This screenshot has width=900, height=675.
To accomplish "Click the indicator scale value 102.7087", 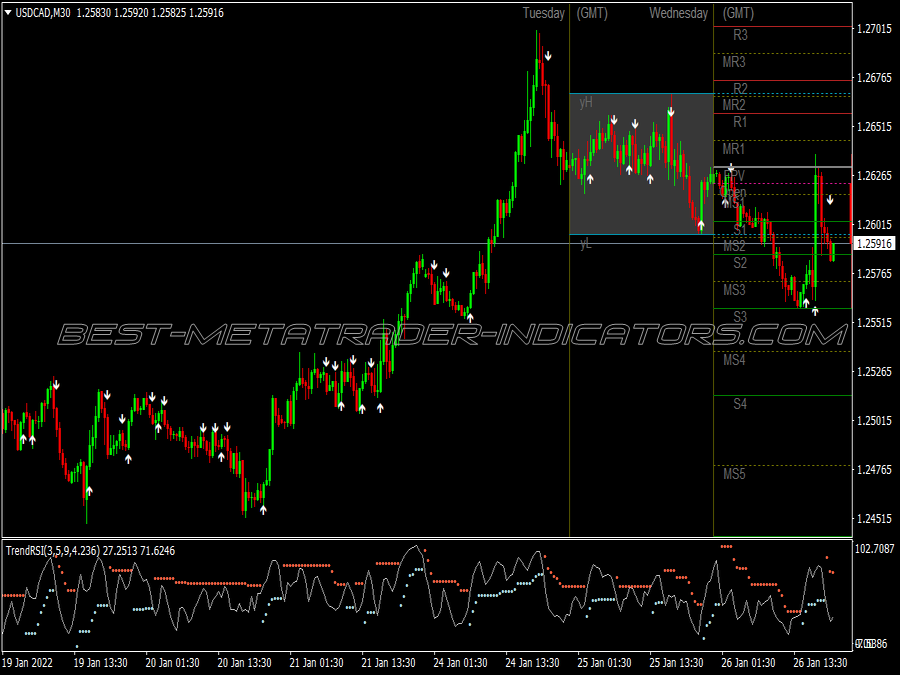I will pyautogui.click(x=875, y=549).
